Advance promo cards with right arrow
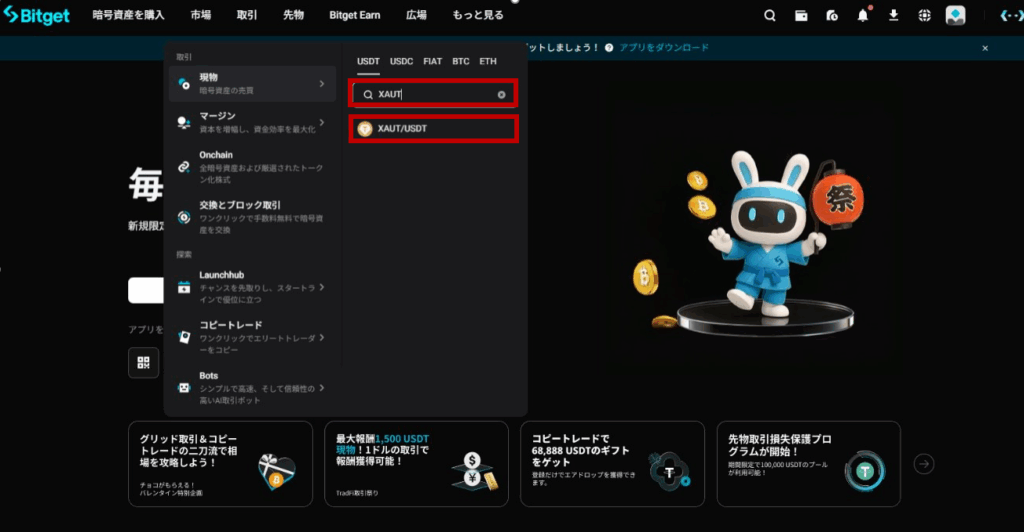Image resolution: width=1024 pixels, height=532 pixels. [925, 463]
